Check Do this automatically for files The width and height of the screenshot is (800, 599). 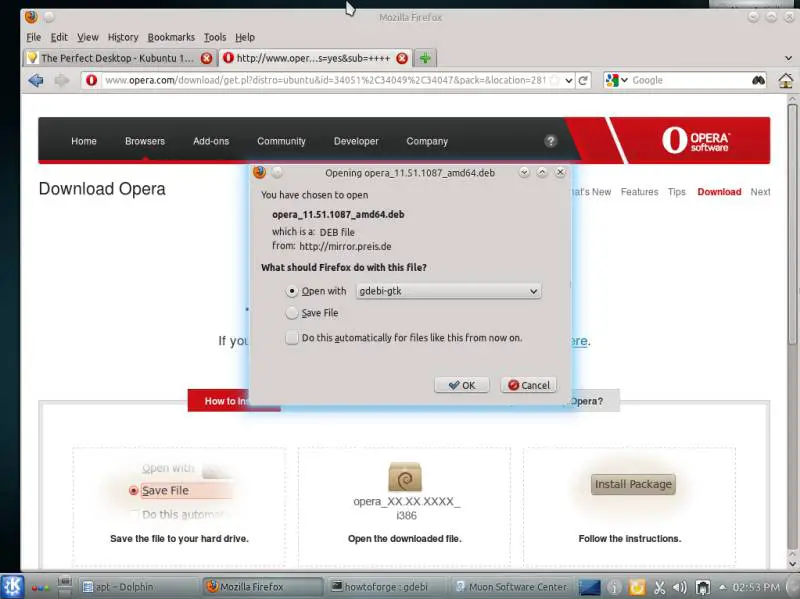pos(292,338)
